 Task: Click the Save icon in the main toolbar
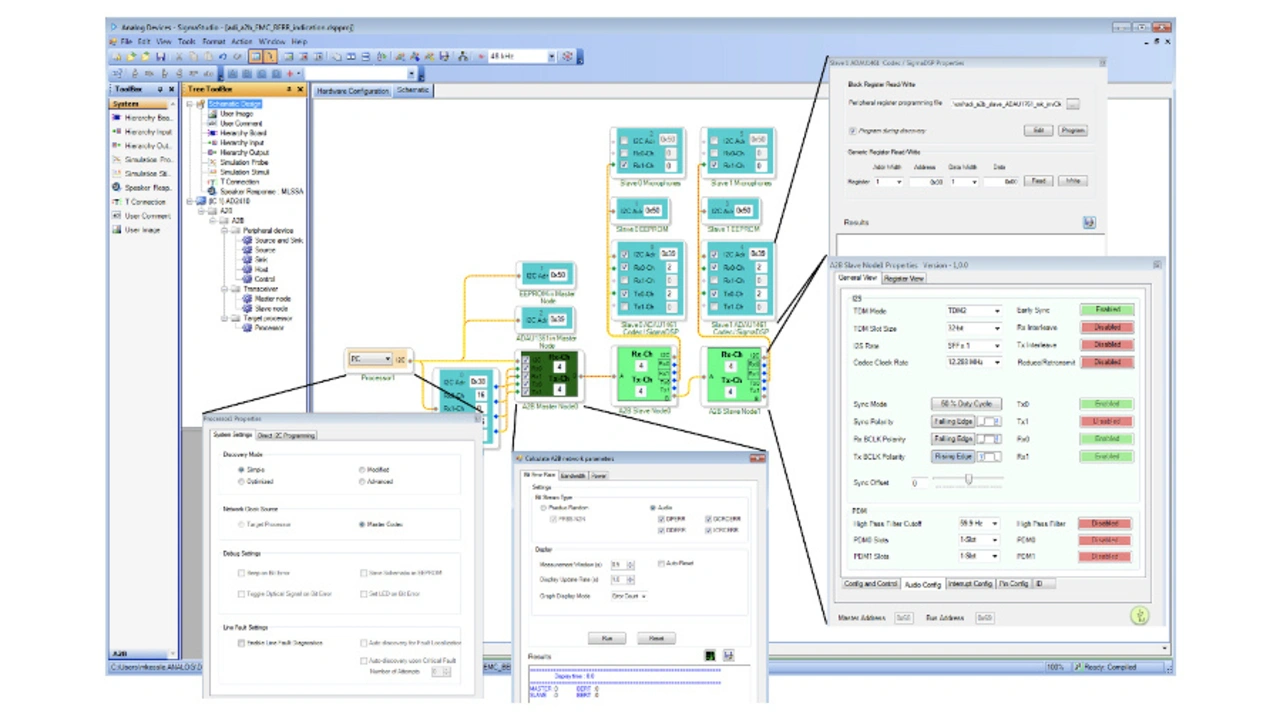[x=160, y=57]
